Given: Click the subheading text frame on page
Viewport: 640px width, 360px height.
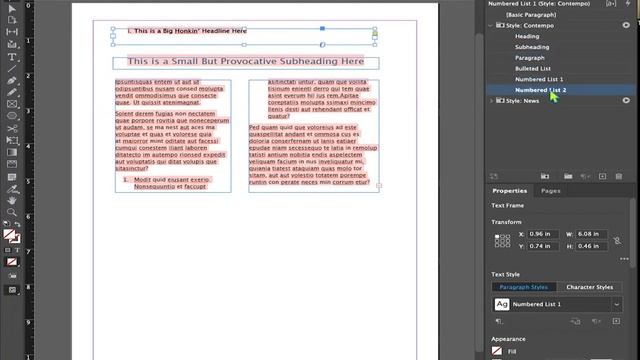Looking at the screenshot, I should (x=246, y=63).
